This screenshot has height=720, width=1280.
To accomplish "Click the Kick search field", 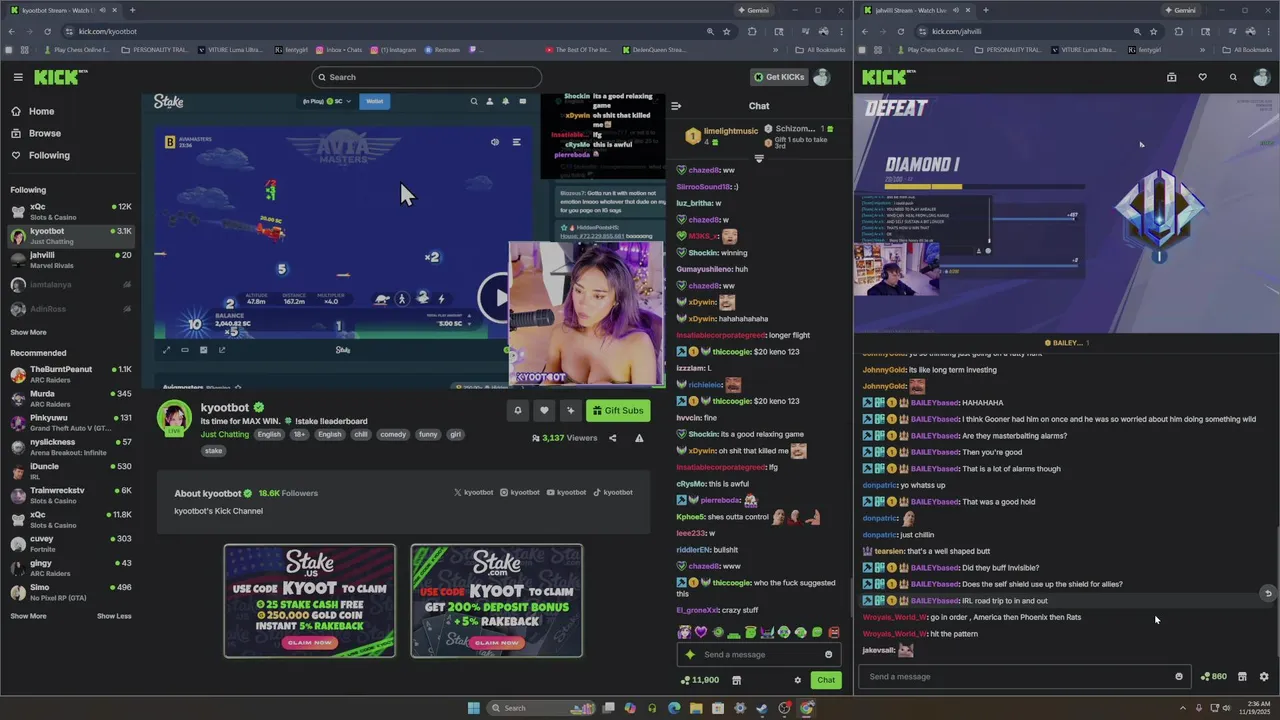I will (x=426, y=77).
